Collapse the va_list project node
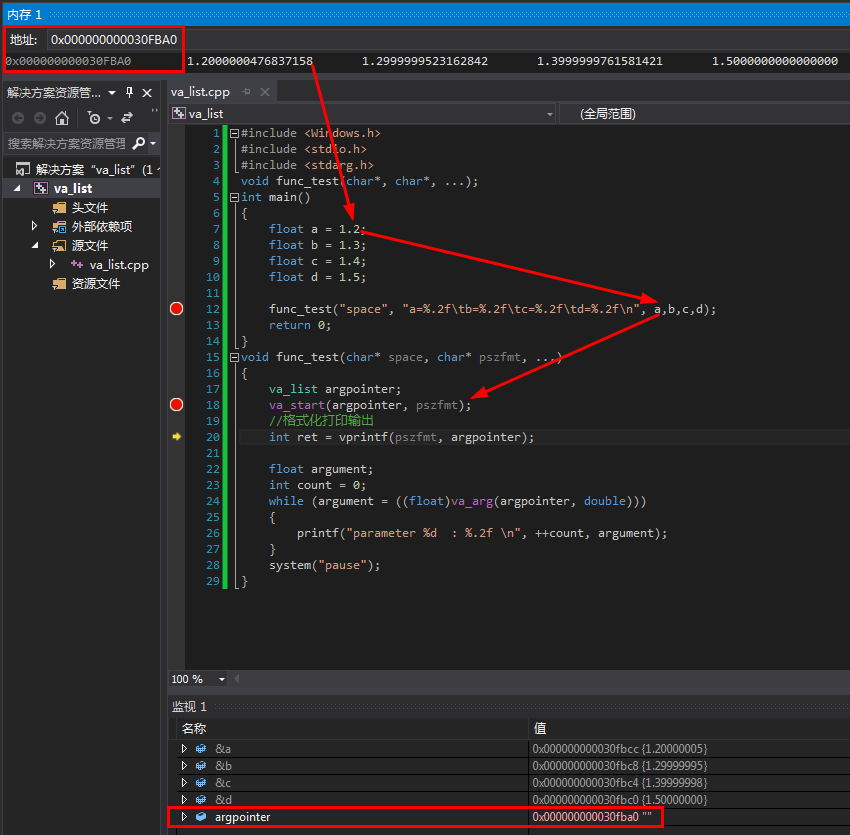This screenshot has height=835, width=850. pos(17,188)
